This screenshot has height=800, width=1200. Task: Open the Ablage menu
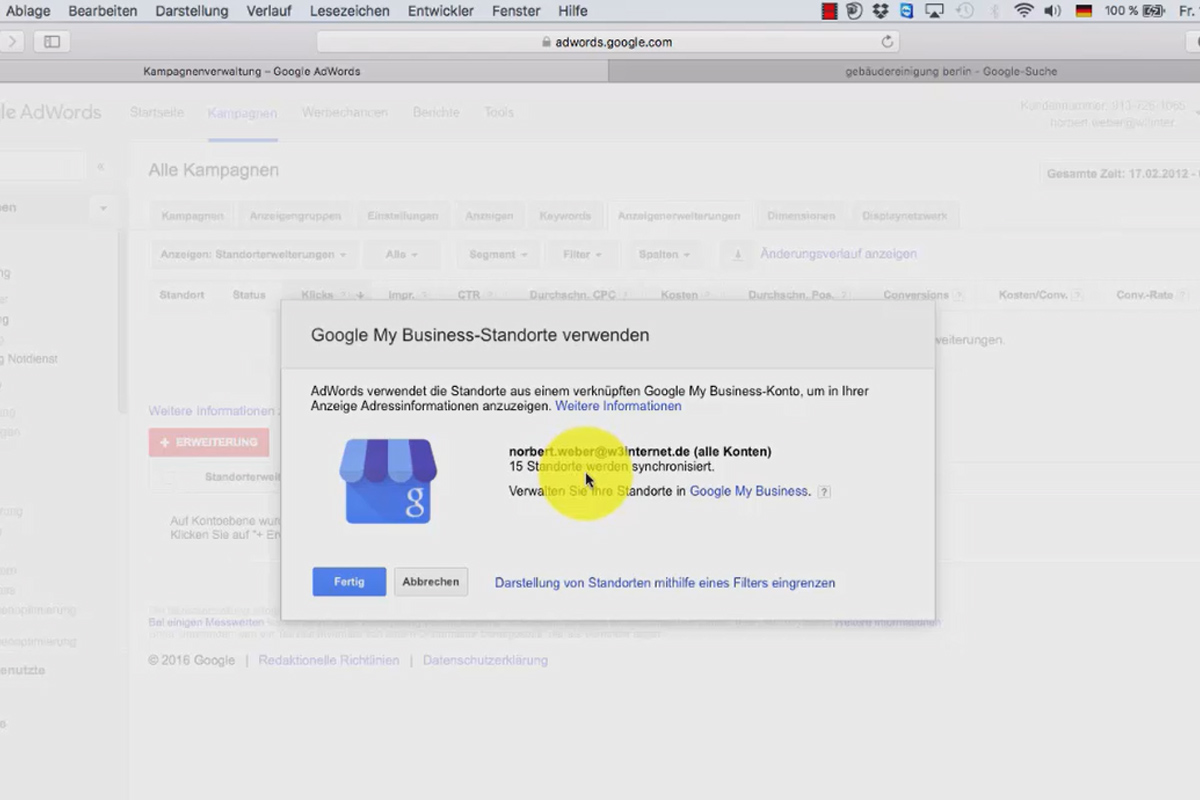[28, 11]
